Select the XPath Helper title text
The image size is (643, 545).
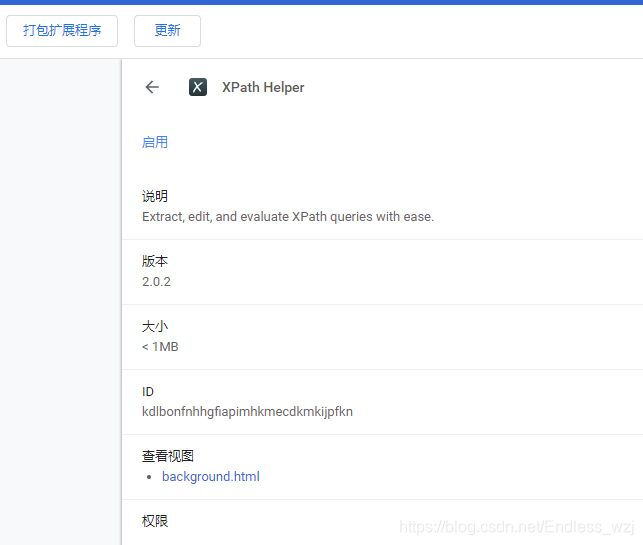click(263, 87)
